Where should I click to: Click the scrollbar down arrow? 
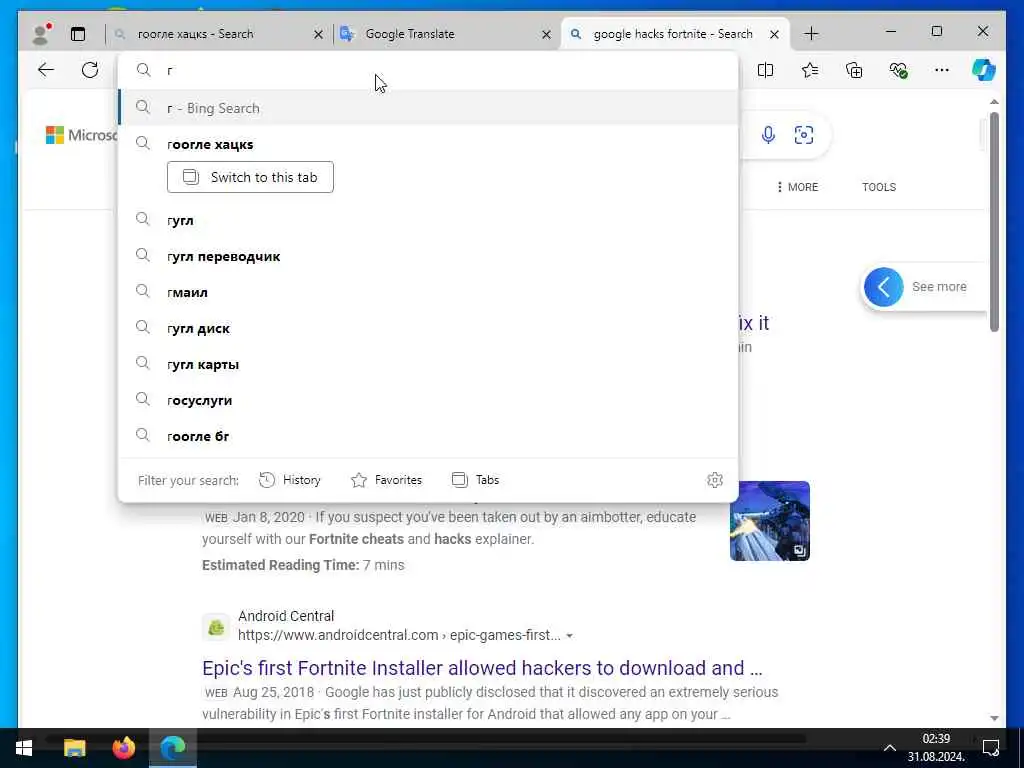tap(994, 718)
